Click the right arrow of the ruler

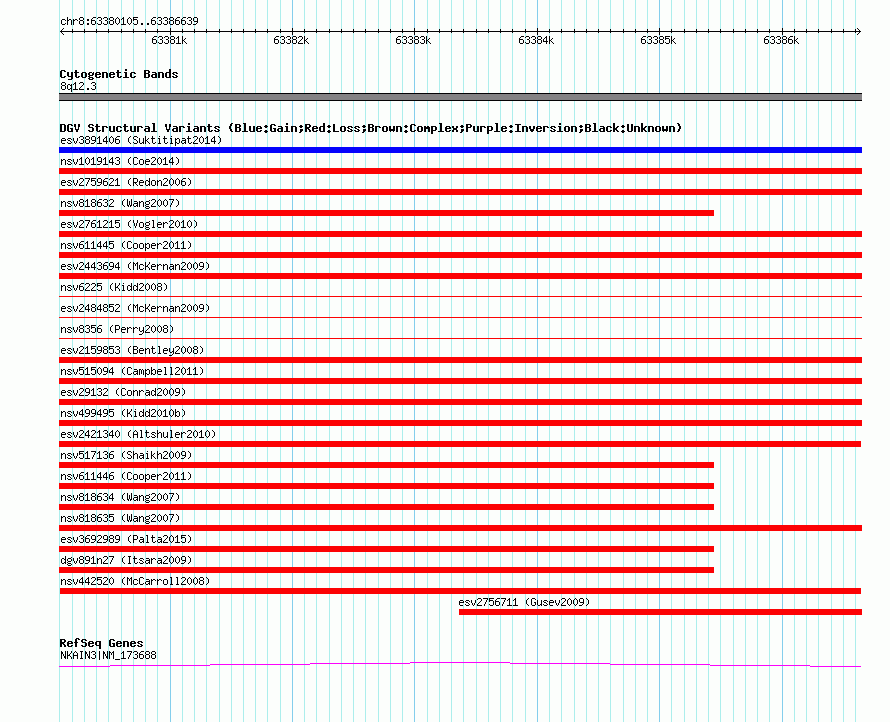[x=858, y=32]
